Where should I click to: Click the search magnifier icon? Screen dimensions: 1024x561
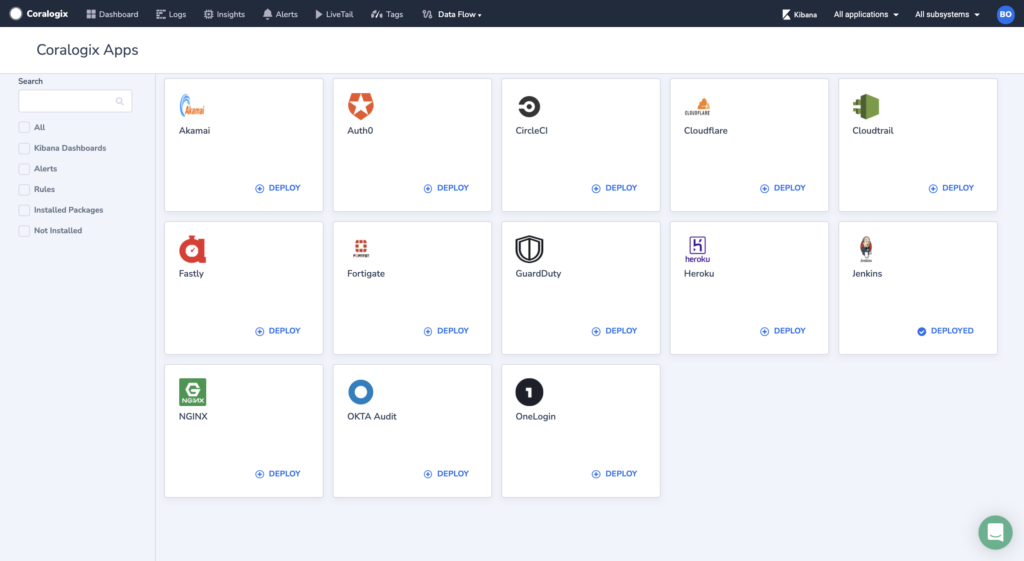(x=120, y=101)
